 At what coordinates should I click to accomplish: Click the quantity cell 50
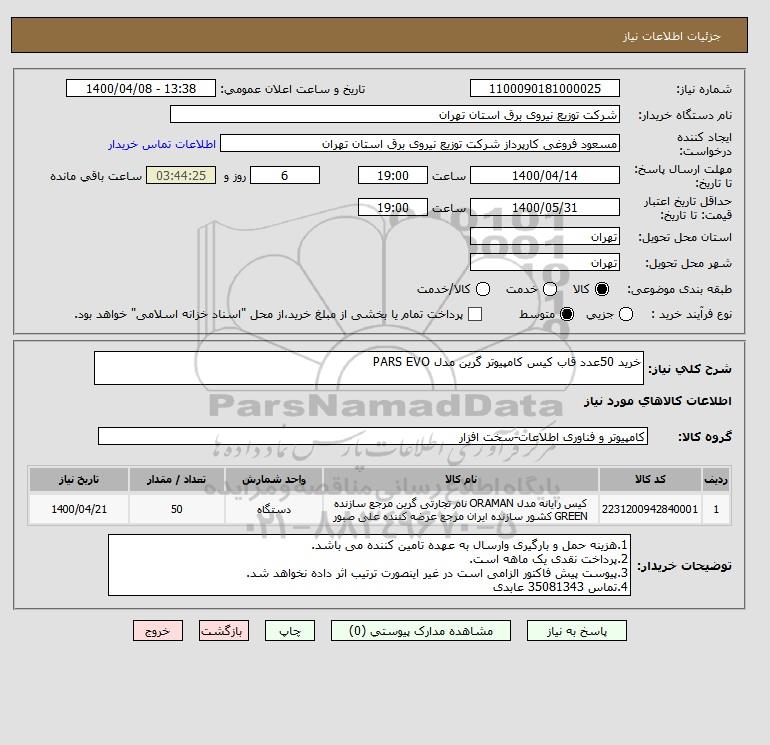(177, 509)
